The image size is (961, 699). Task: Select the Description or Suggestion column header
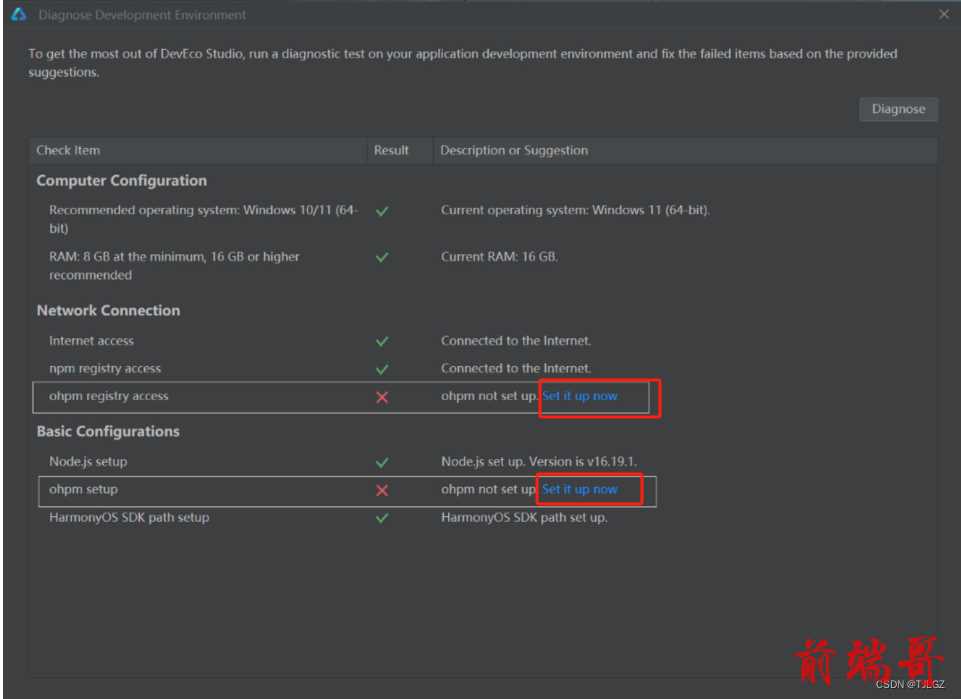coord(685,150)
